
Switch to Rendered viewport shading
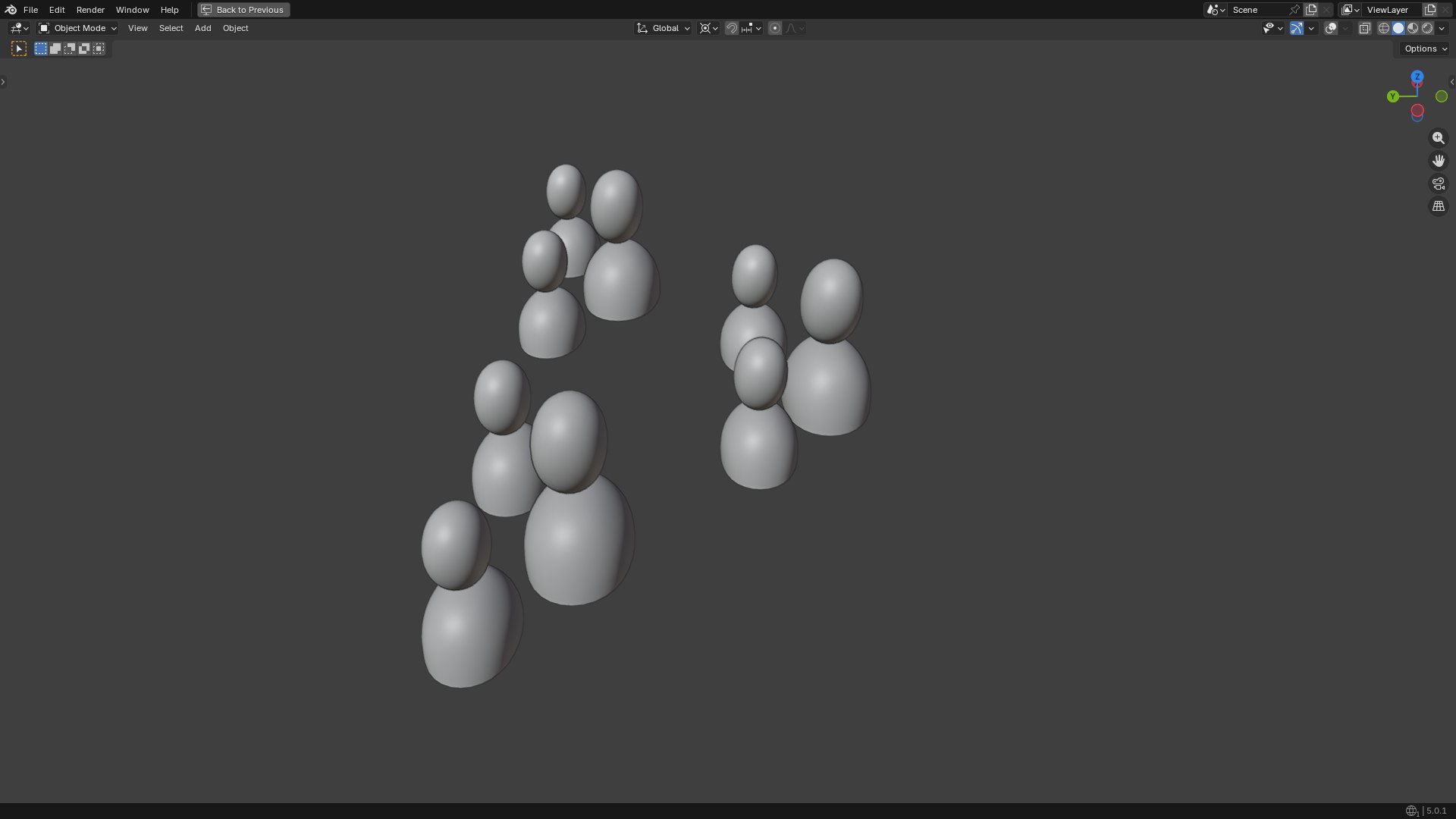point(1427,28)
